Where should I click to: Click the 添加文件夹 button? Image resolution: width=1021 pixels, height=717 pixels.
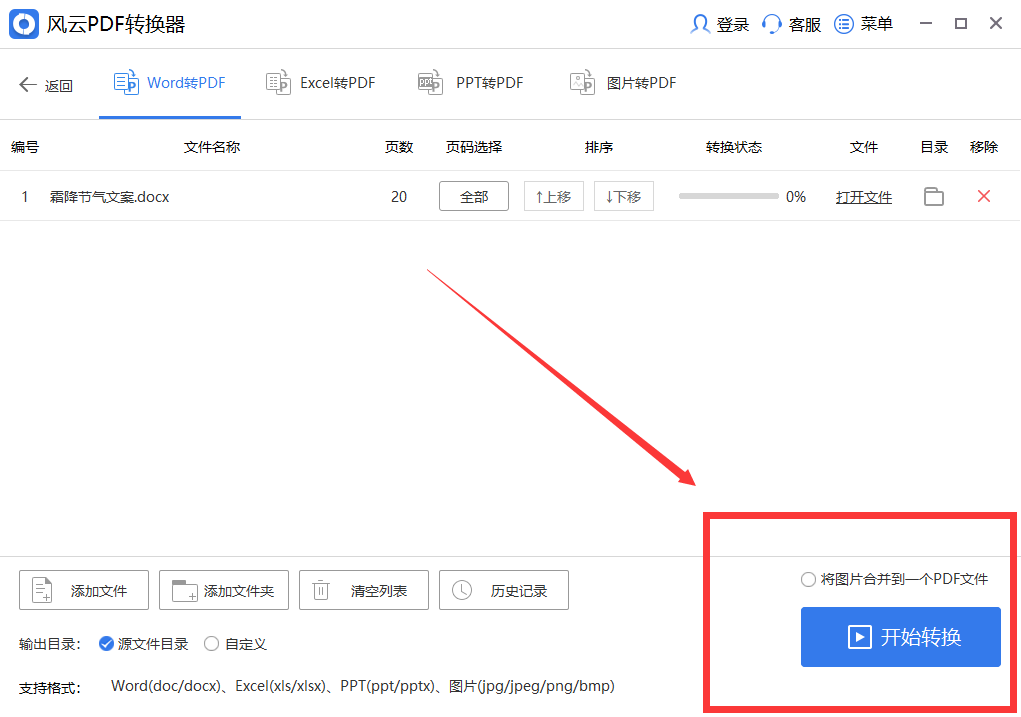(x=224, y=590)
